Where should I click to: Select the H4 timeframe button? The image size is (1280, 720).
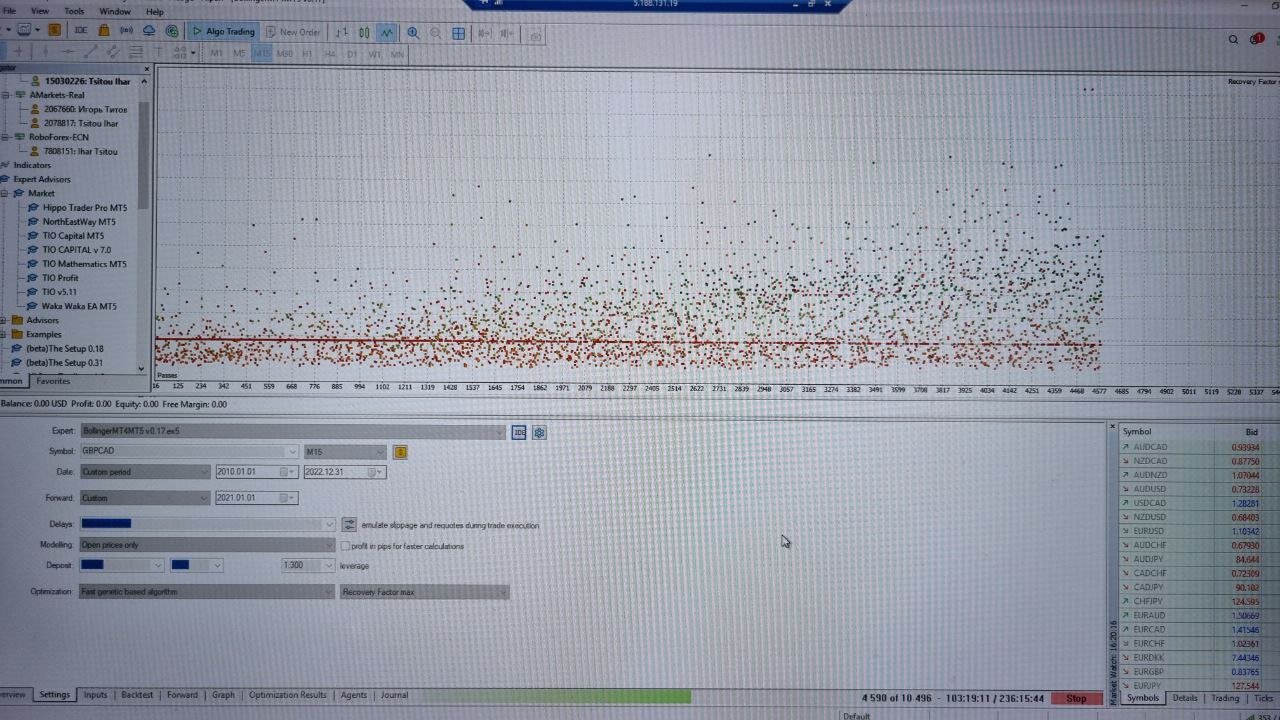pyautogui.click(x=330, y=53)
